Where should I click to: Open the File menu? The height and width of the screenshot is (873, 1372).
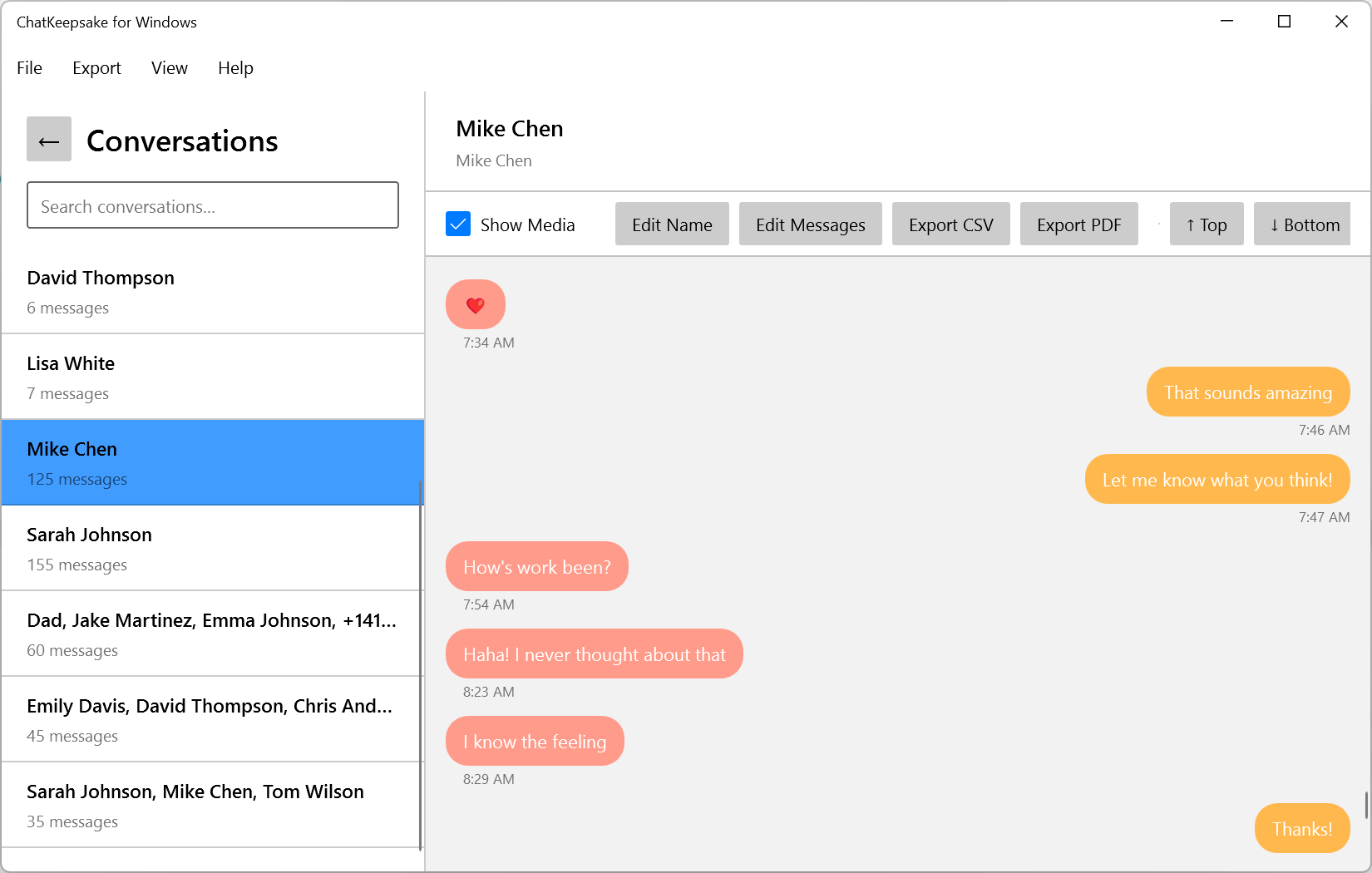[x=29, y=68]
